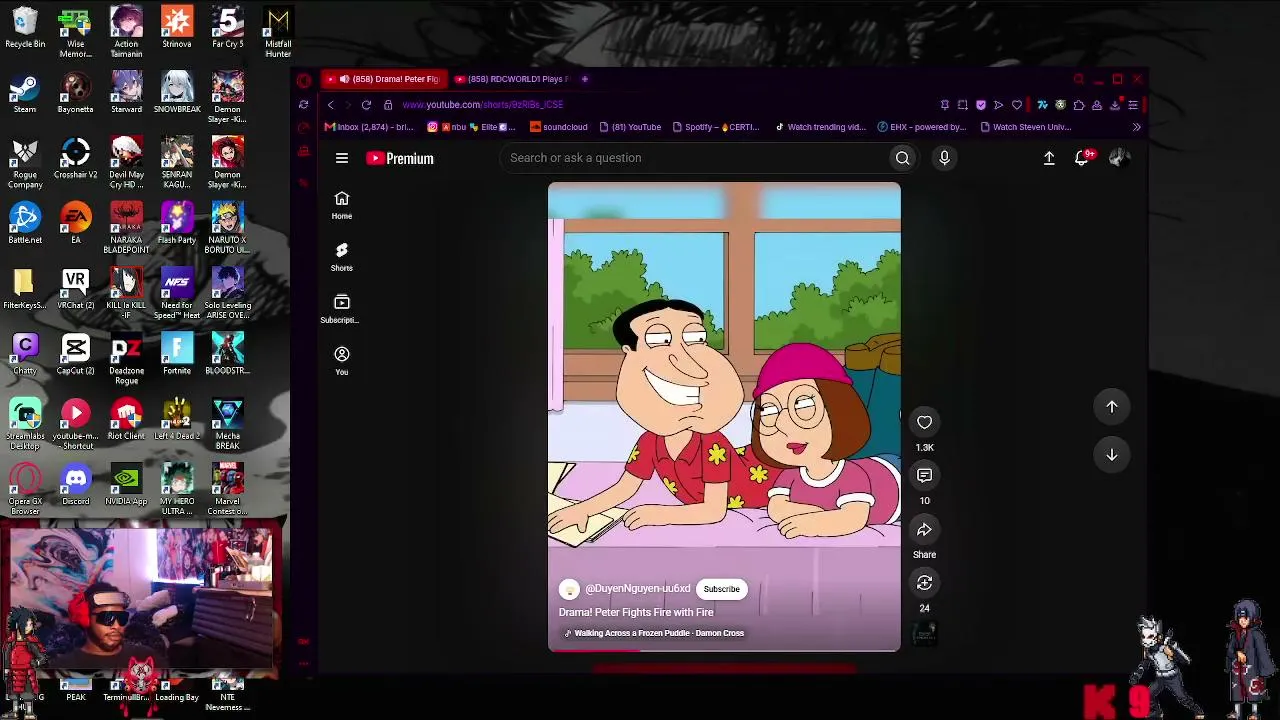Open the YouTube account avatar menu
This screenshot has height=720, width=1280.
point(1118,158)
